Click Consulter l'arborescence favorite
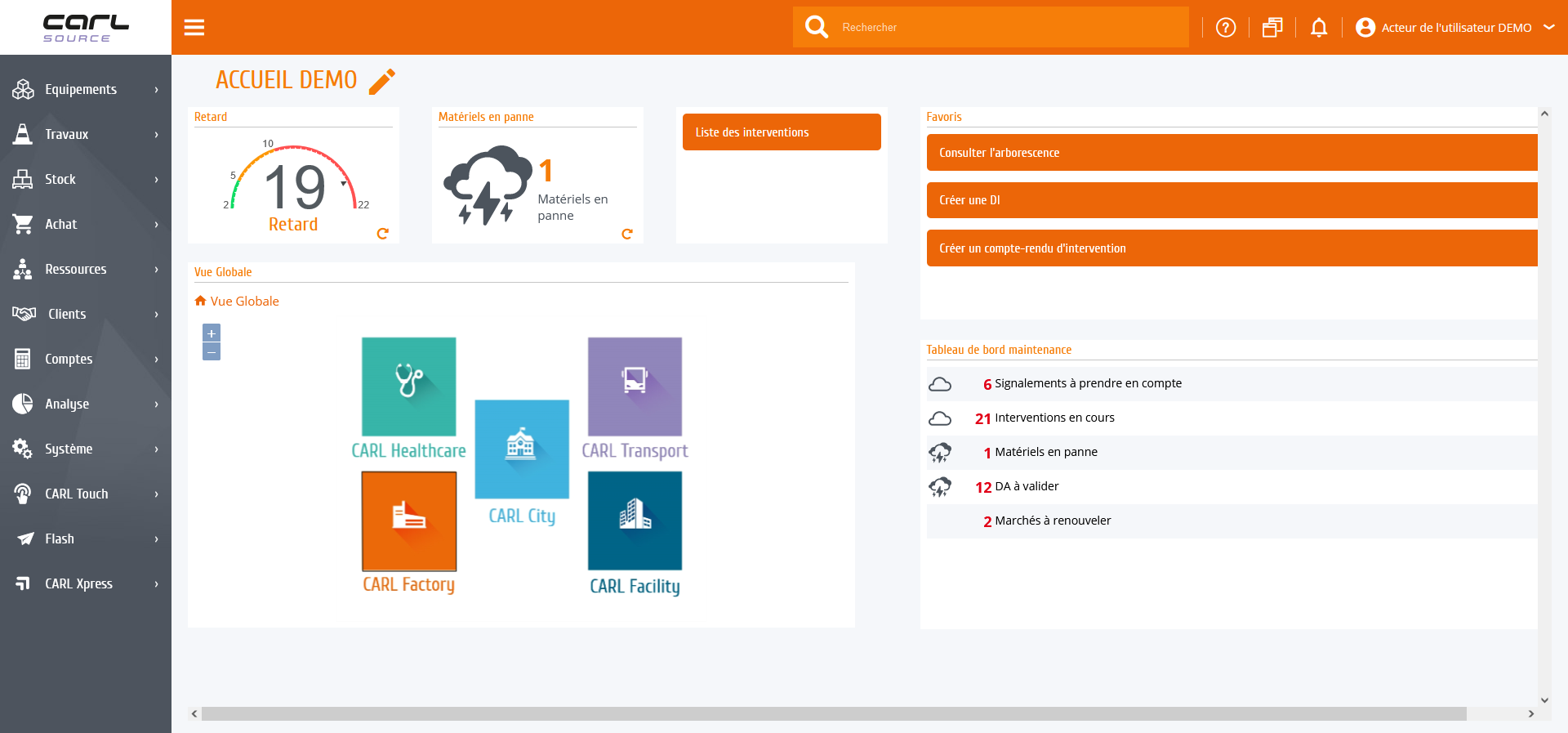This screenshot has height=733, width=1568. tap(1232, 153)
